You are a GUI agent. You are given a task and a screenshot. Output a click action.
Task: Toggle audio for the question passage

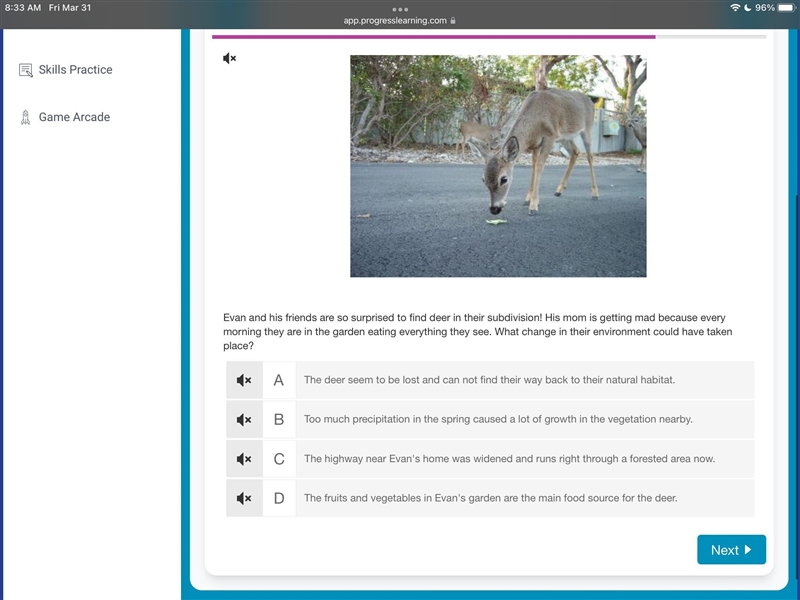click(230, 59)
